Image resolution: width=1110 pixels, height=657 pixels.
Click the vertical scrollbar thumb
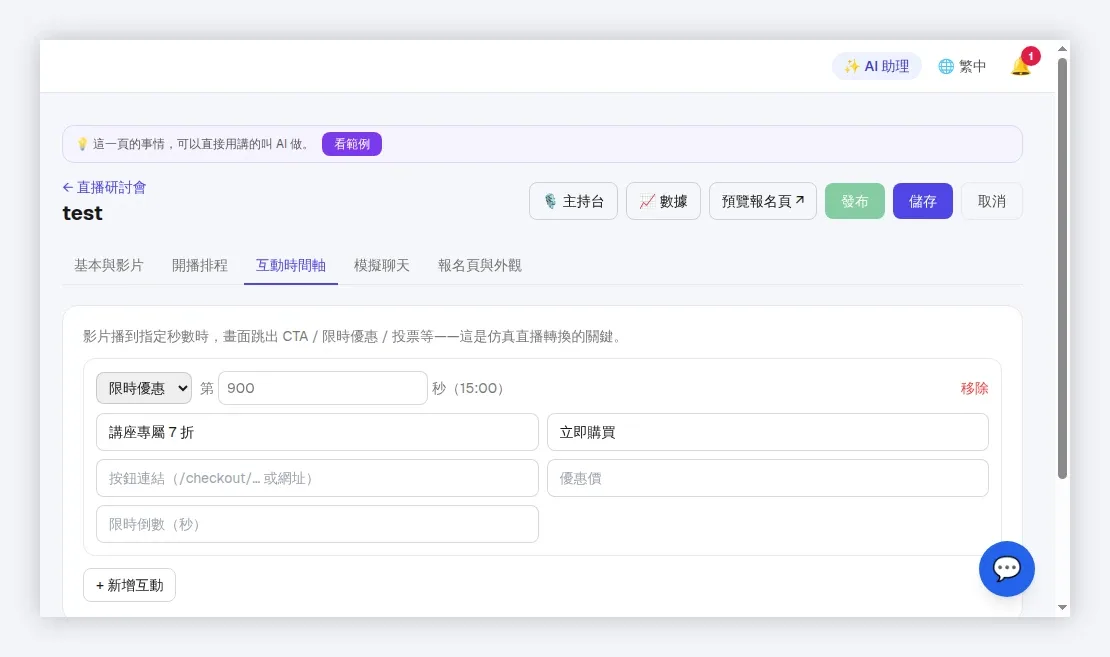point(1062,268)
